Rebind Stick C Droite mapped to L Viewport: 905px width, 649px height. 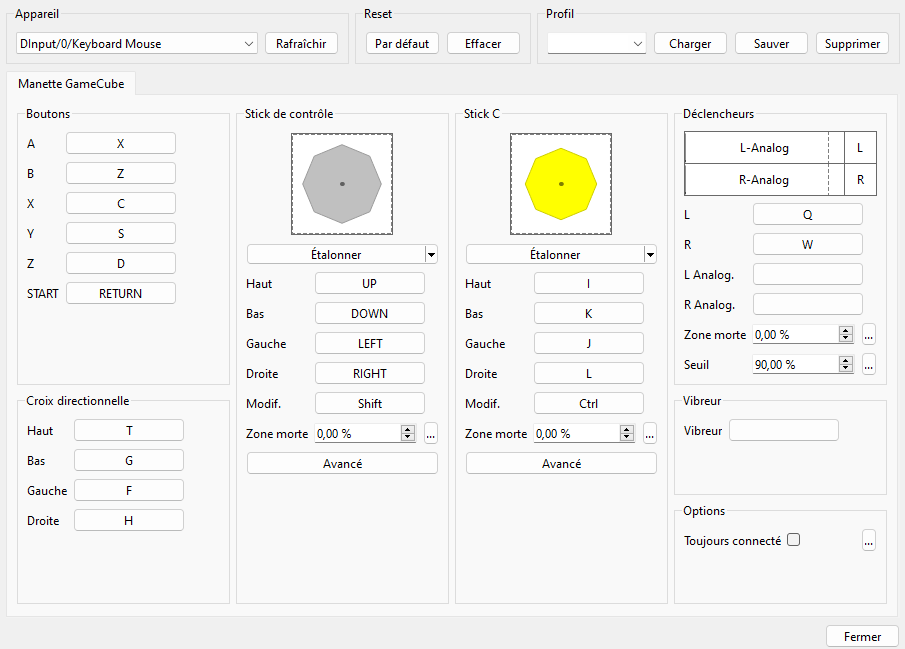click(x=589, y=374)
